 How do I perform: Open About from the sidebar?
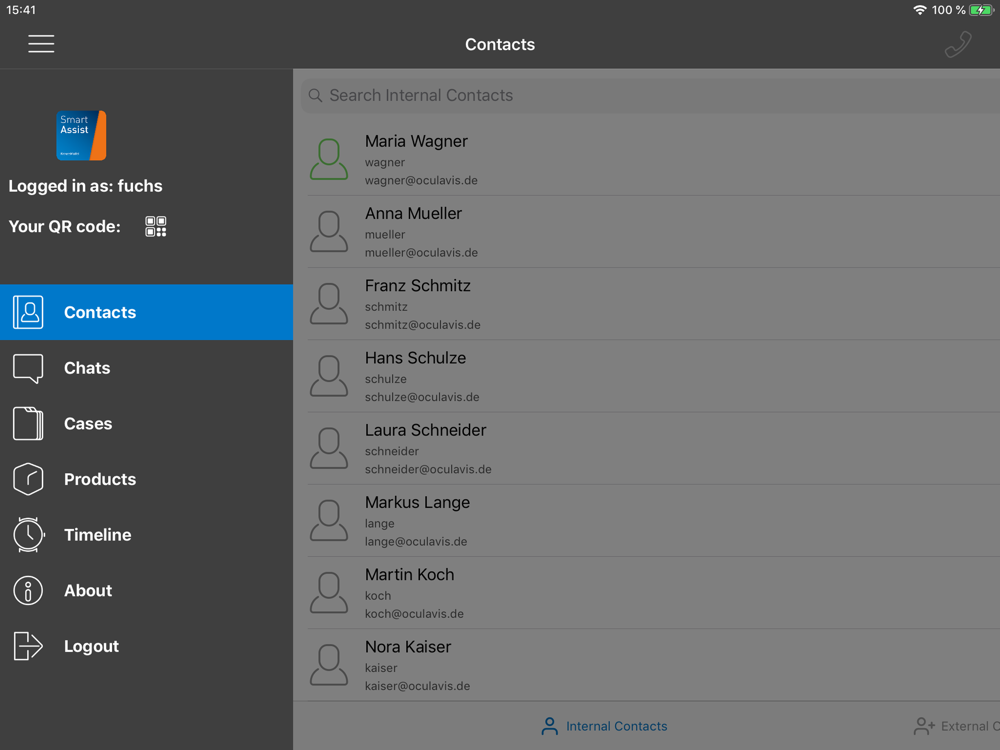tap(147, 591)
